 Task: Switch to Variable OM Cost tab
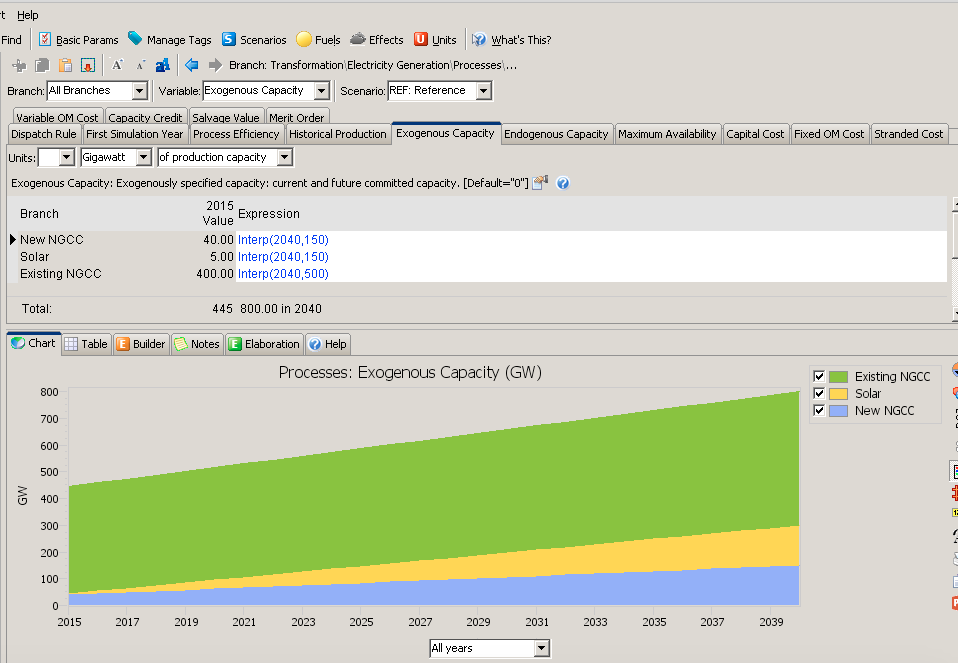pyautogui.click(x=57, y=117)
